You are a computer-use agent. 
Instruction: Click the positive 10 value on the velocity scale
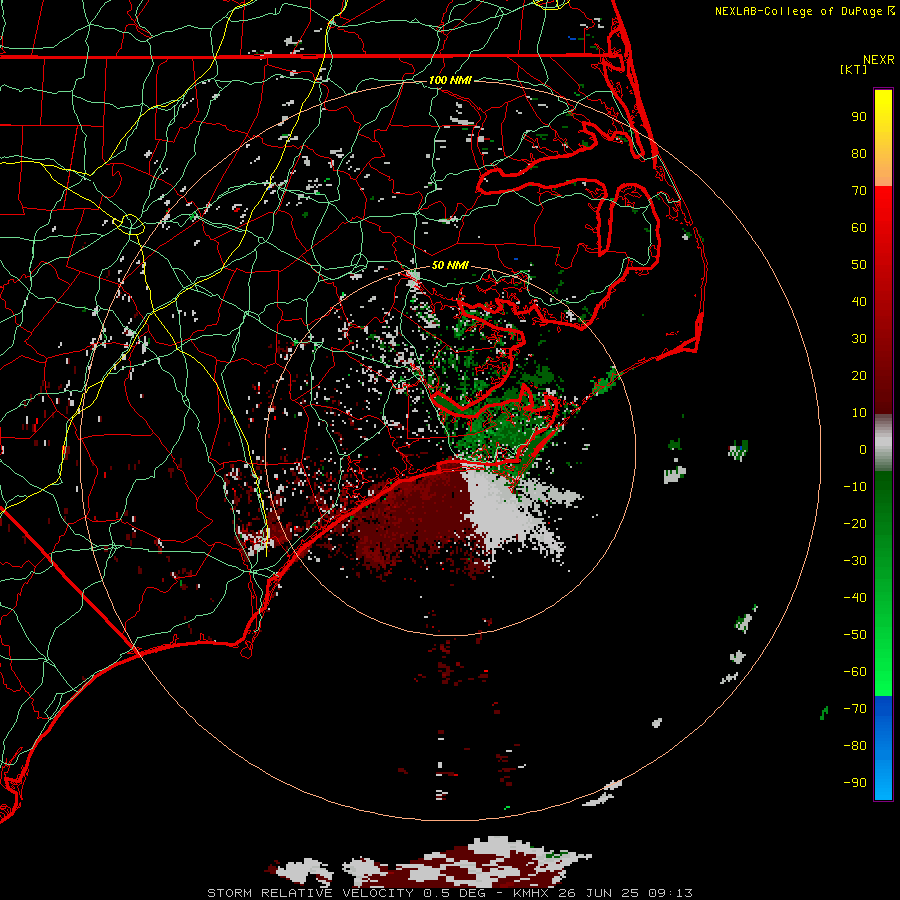pos(859,413)
